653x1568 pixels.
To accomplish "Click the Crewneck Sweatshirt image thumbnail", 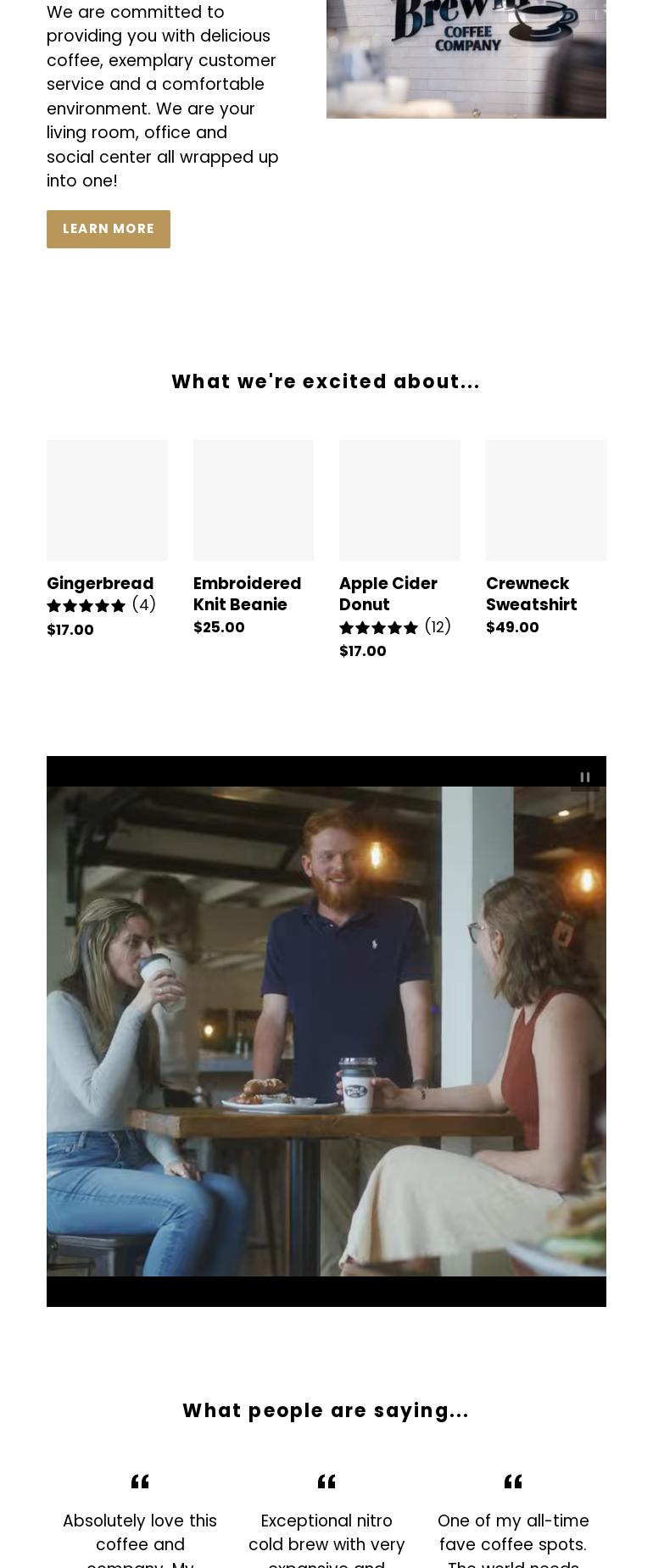I will (x=546, y=500).
